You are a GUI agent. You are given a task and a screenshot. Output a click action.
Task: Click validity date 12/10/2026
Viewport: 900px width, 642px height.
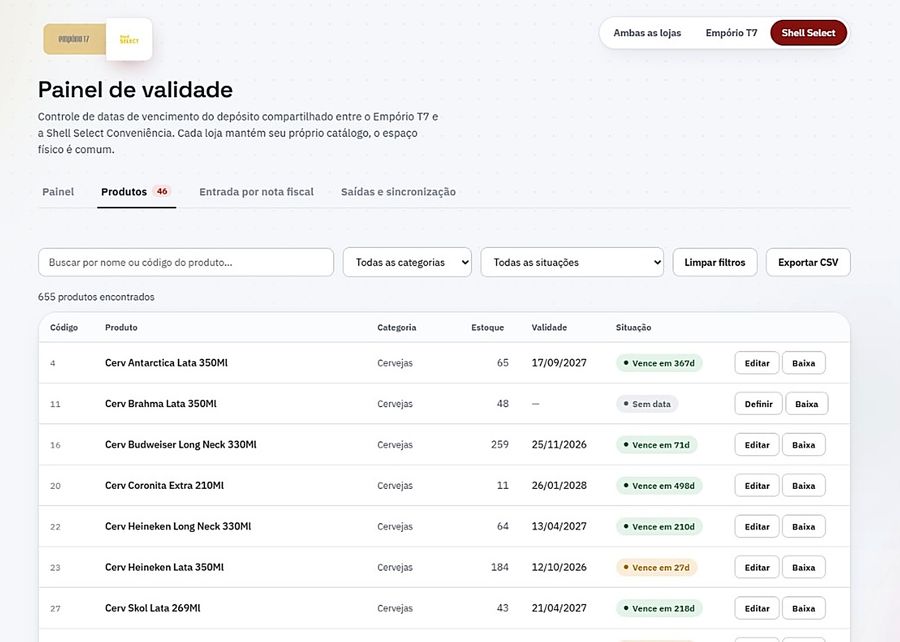[x=559, y=567]
